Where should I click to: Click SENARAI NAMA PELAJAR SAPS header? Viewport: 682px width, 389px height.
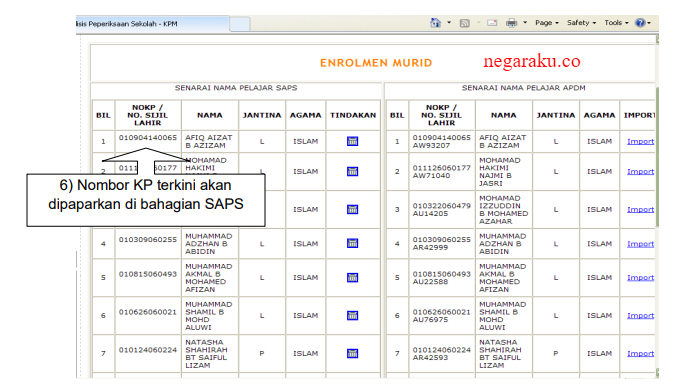coord(236,88)
